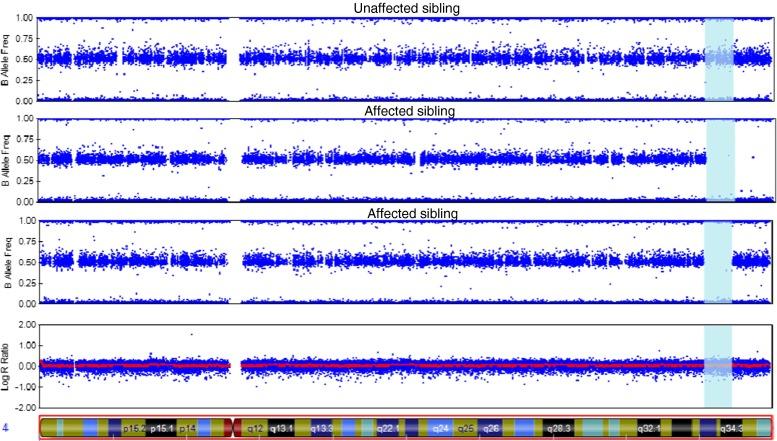The image size is (777, 441).
Task: Click the p14 chromosome band
Action: (x=190, y=428)
